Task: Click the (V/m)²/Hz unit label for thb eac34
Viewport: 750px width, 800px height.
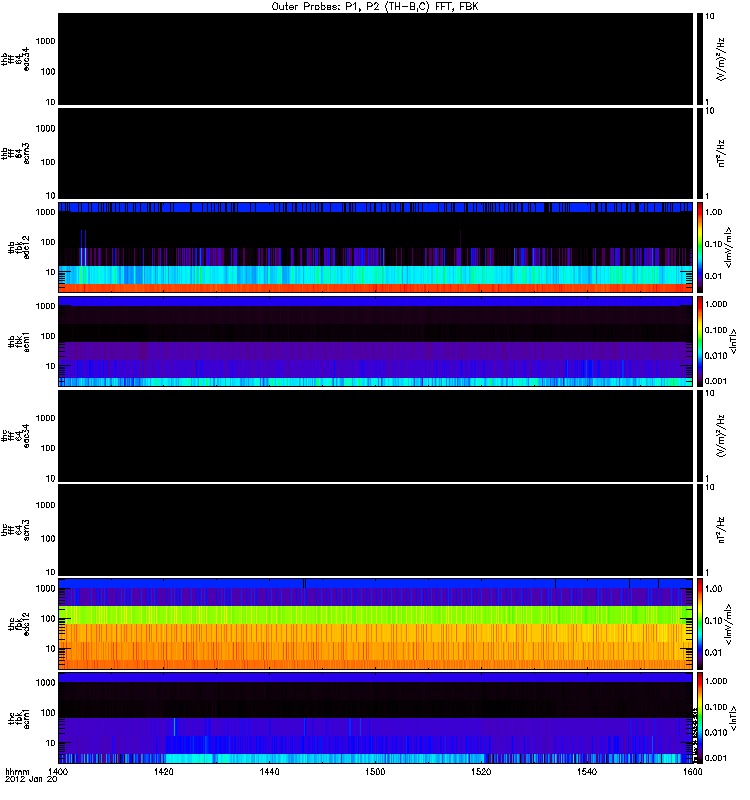Action: click(721, 59)
